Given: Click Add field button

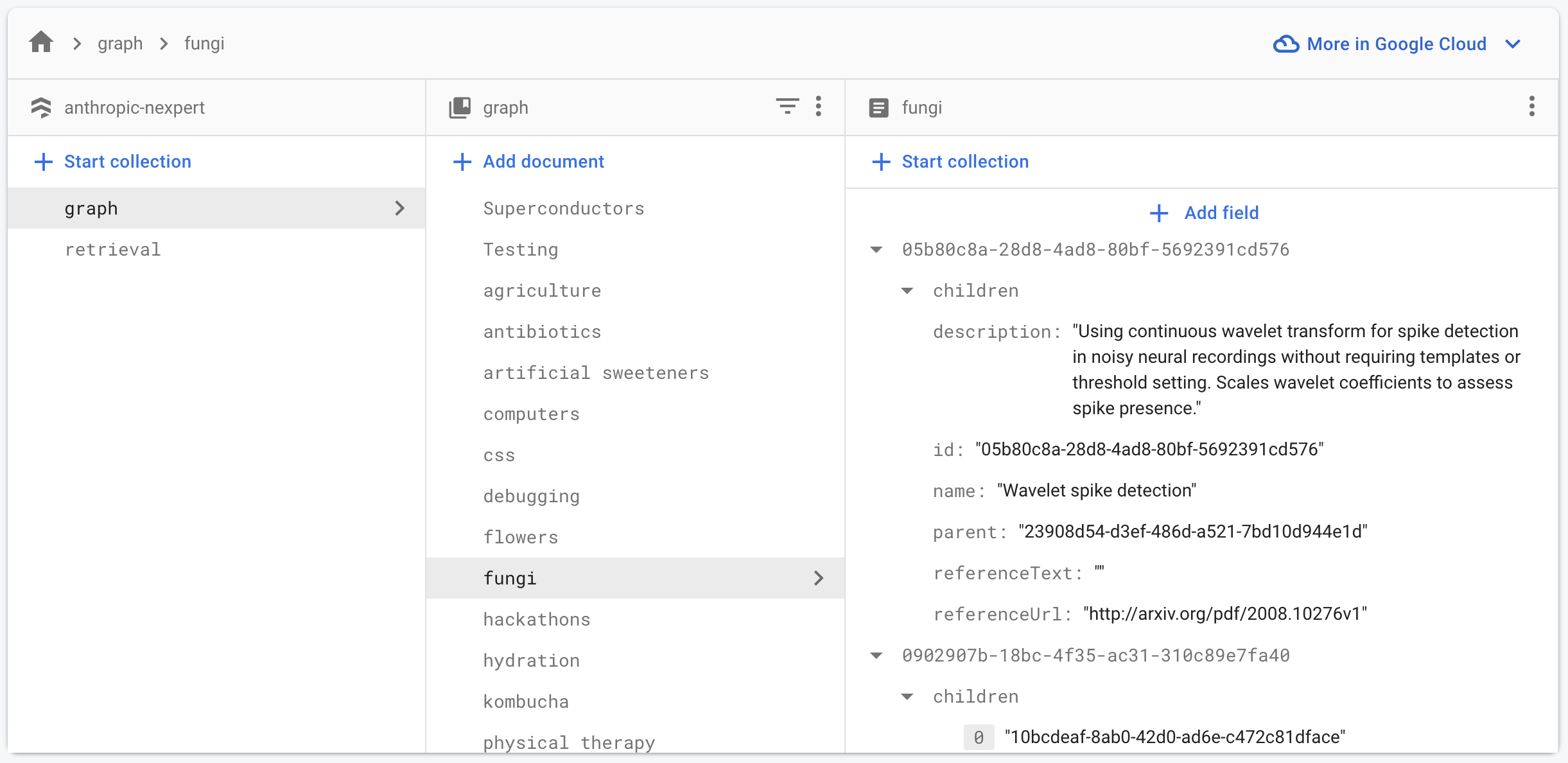Looking at the screenshot, I should point(1204,213).
